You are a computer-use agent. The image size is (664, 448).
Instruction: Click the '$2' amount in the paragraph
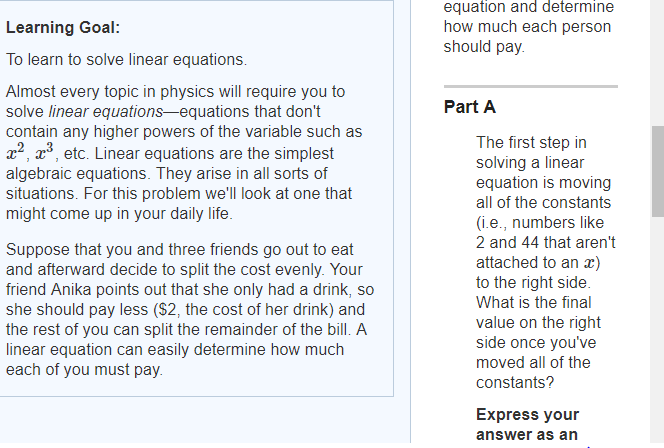pyautogui.click(x=166, y=310)
